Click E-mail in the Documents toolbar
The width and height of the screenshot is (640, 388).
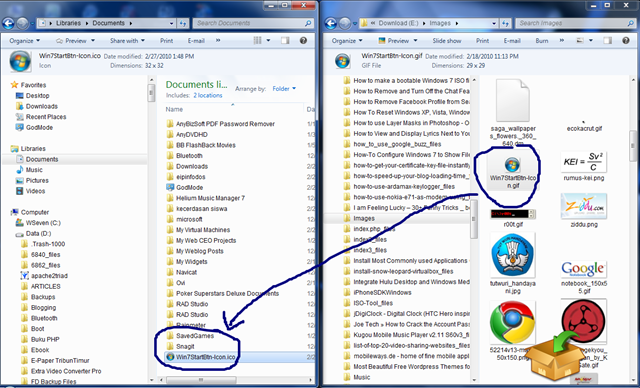point(196,41)
